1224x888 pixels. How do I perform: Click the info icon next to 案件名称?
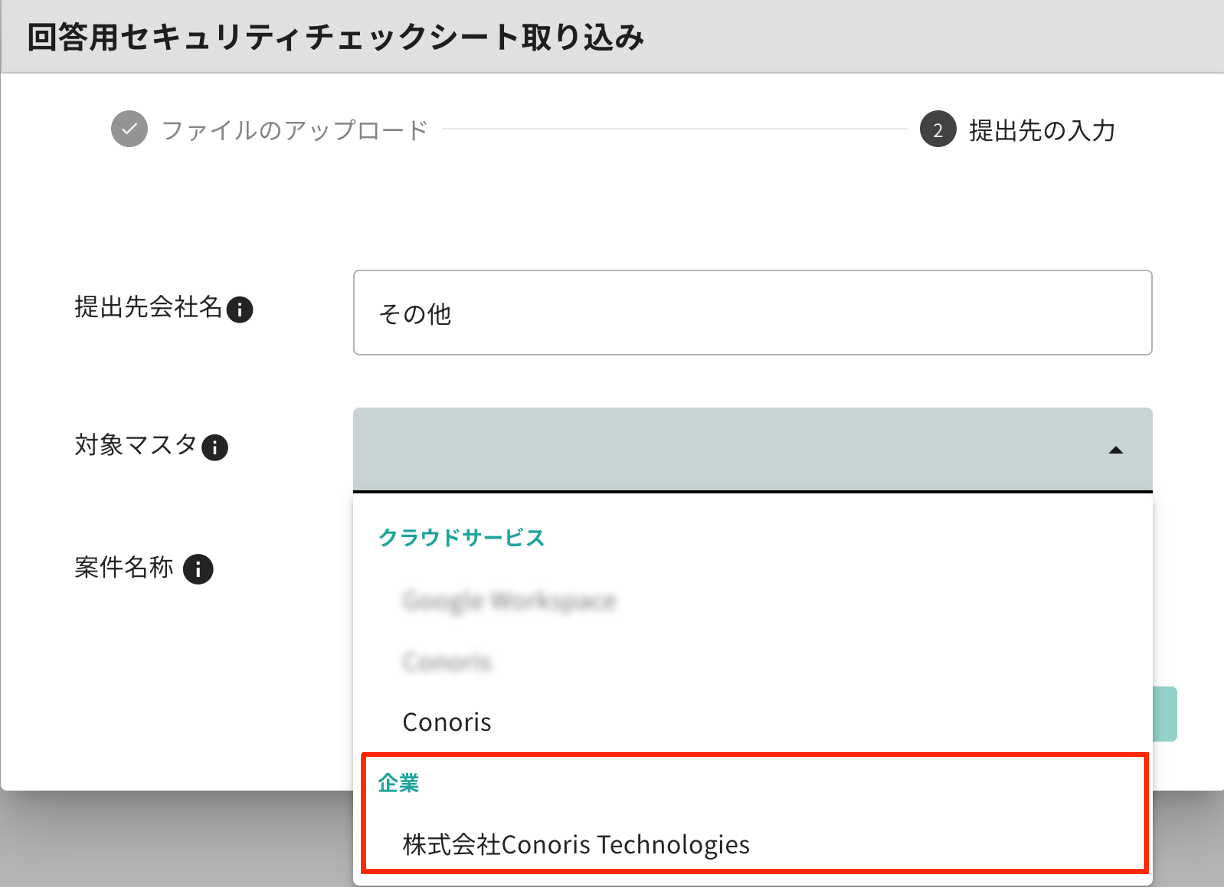click(x=199, y=570)
